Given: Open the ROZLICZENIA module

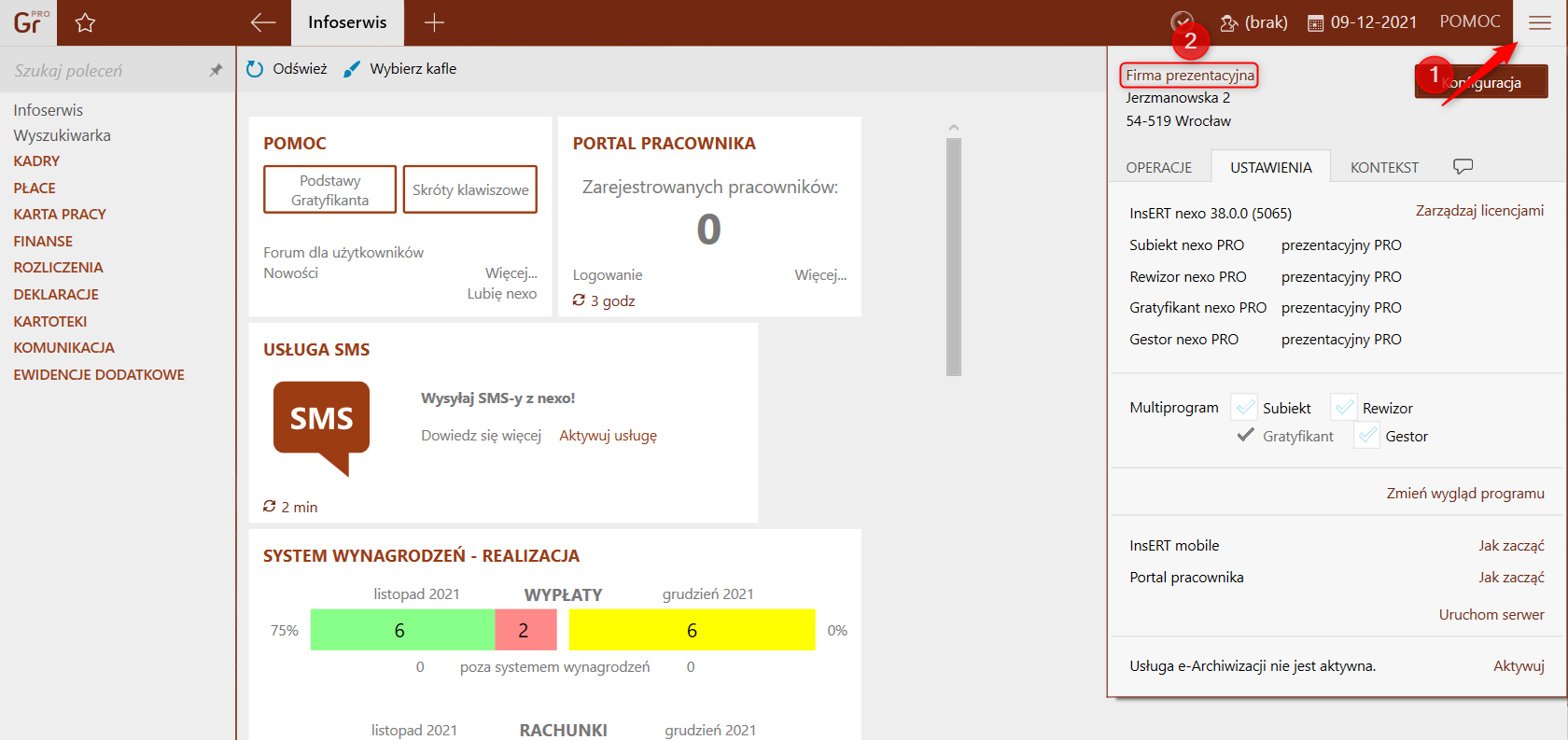Looking at the screenshot, I should (x=58, y=267).
